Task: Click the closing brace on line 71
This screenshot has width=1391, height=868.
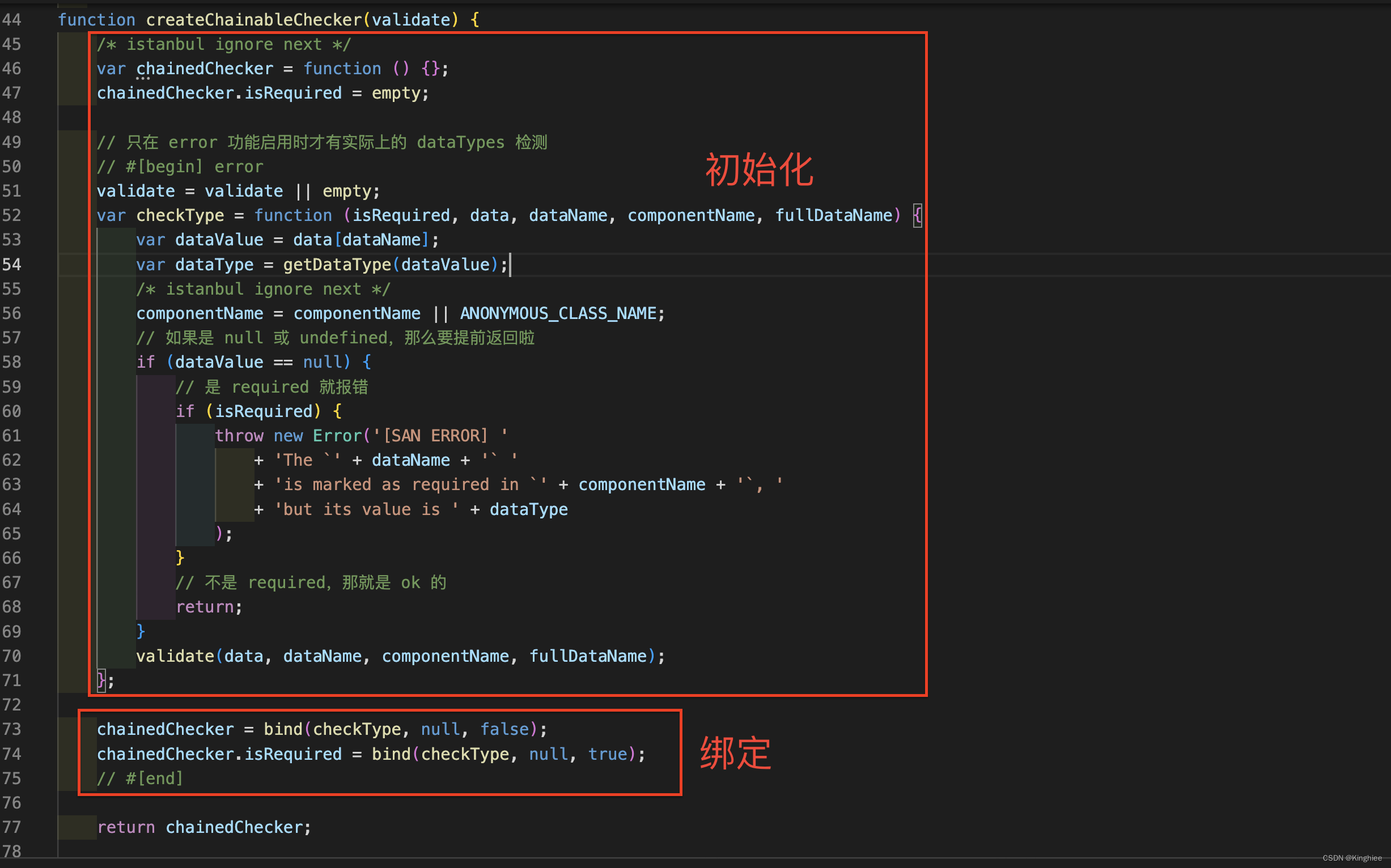Action: point(101,680)
